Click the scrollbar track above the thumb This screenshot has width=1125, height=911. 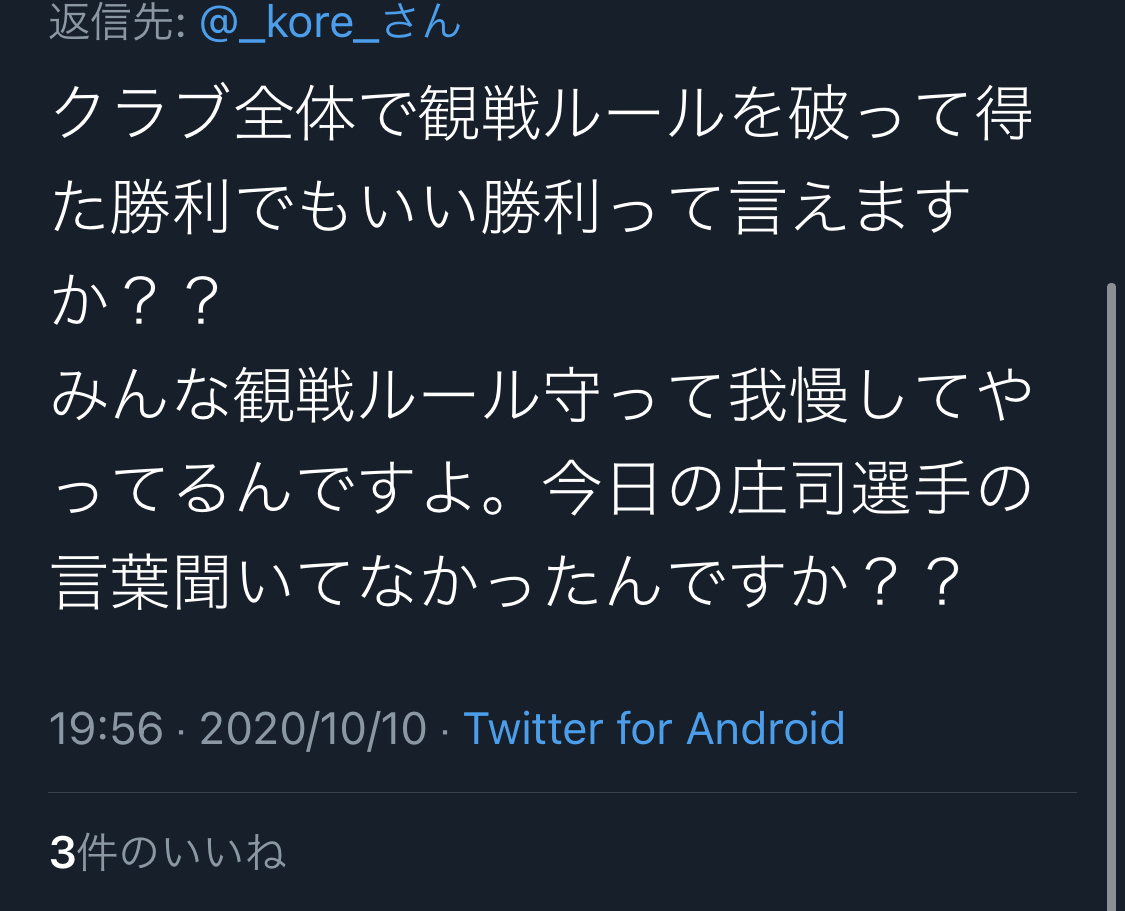1111,141
